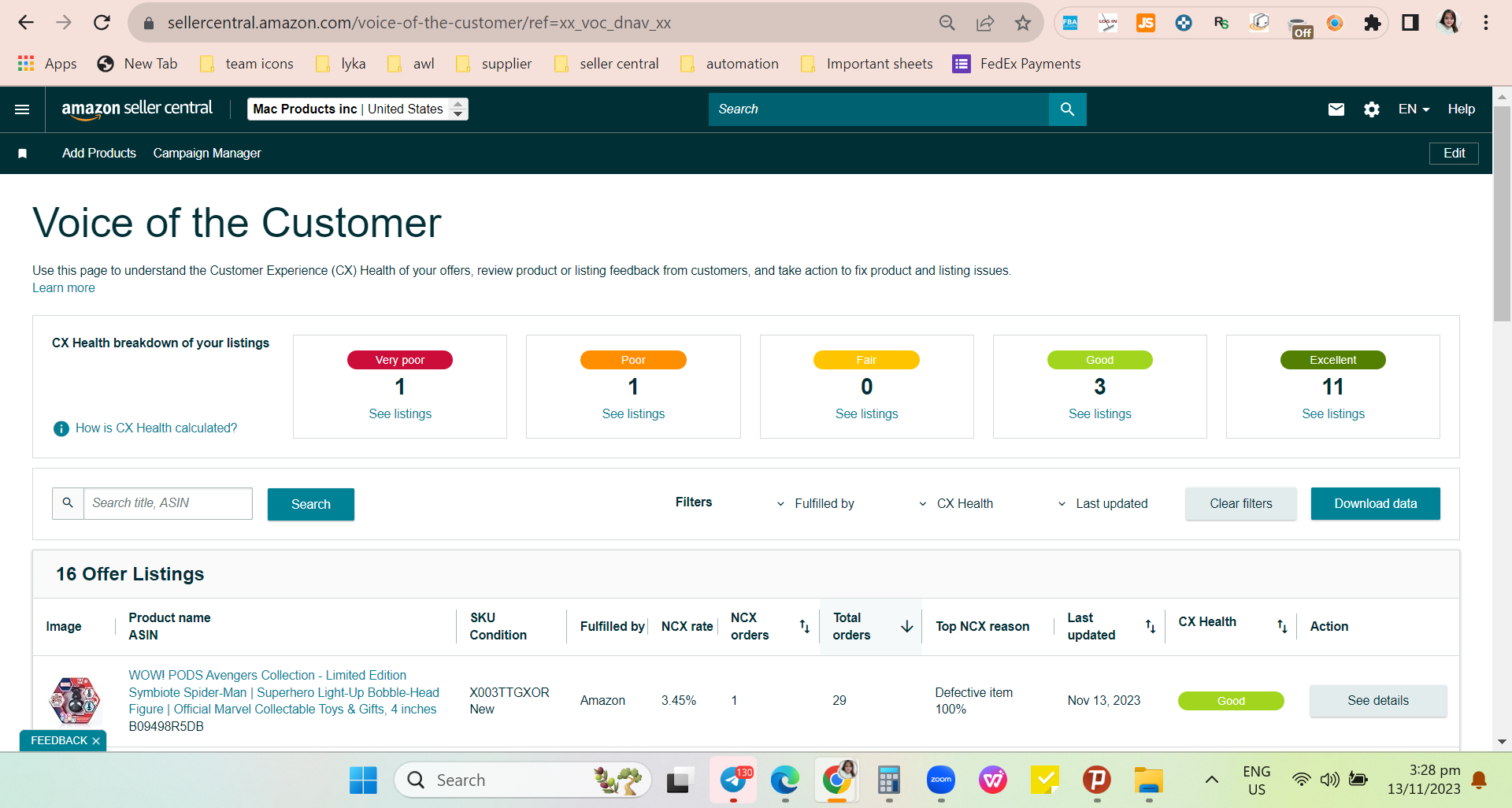Viewport: 1512px width, 808px height.
Task: Sort by CX Health column arrows
Action: pyautogui.click(x=1282, y=626)
